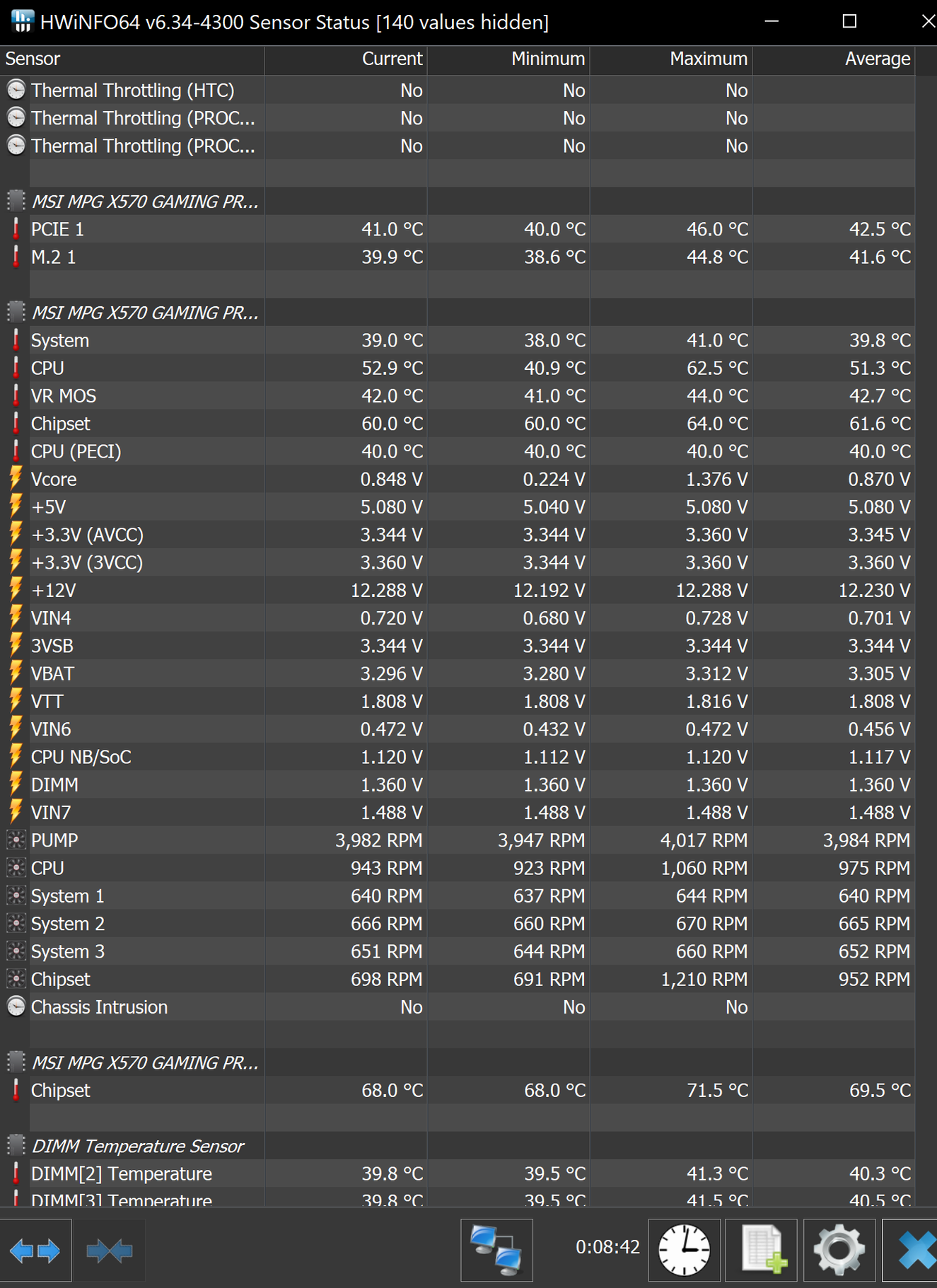Click the Maximum column header
The image size is (937, 1288).
point(671,59)
